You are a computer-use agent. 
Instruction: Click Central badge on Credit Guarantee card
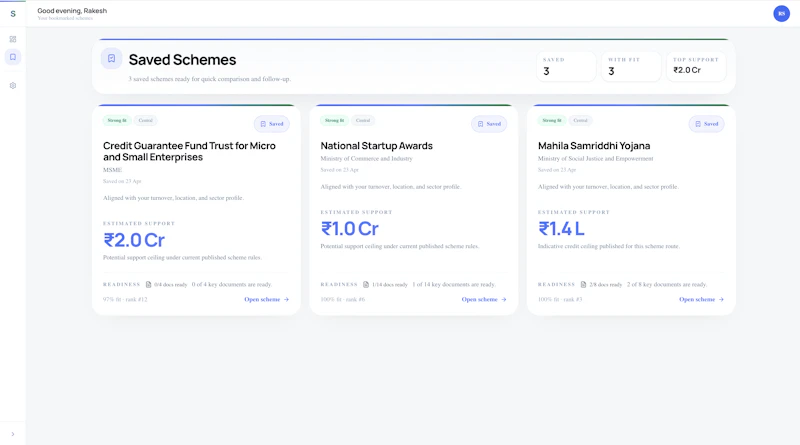coord(145,120)
